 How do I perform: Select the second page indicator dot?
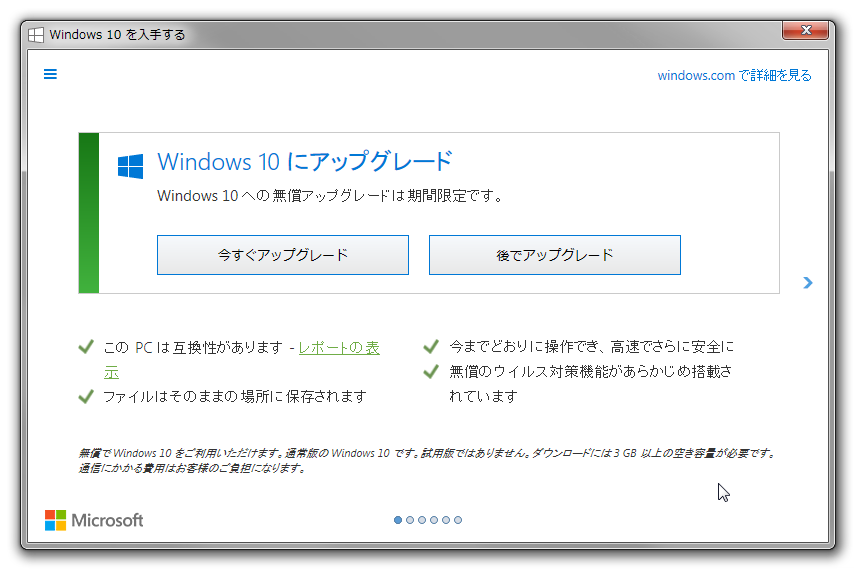(x=410, y=520)
